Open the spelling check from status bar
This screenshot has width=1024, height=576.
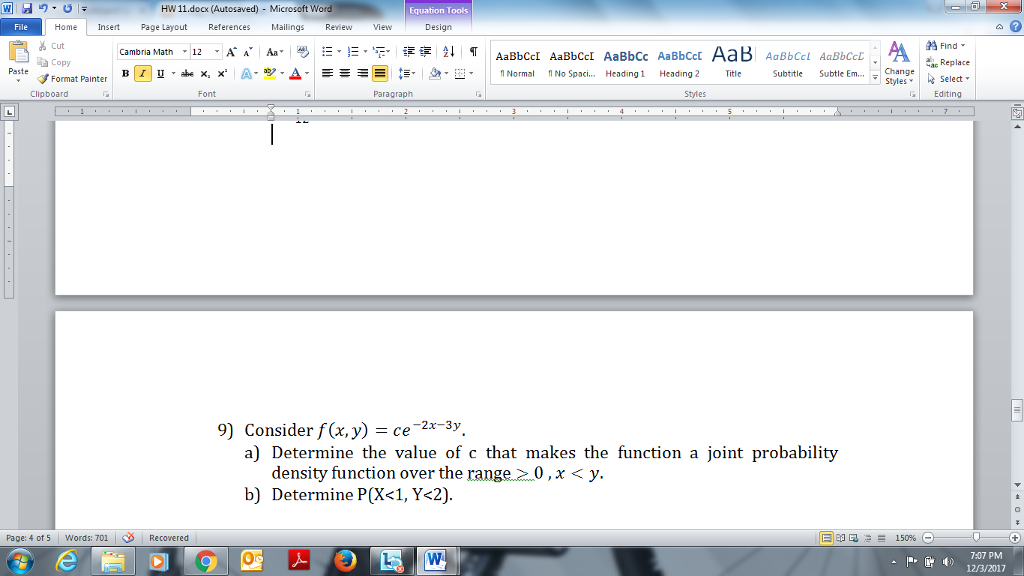(x=127, y=538)
